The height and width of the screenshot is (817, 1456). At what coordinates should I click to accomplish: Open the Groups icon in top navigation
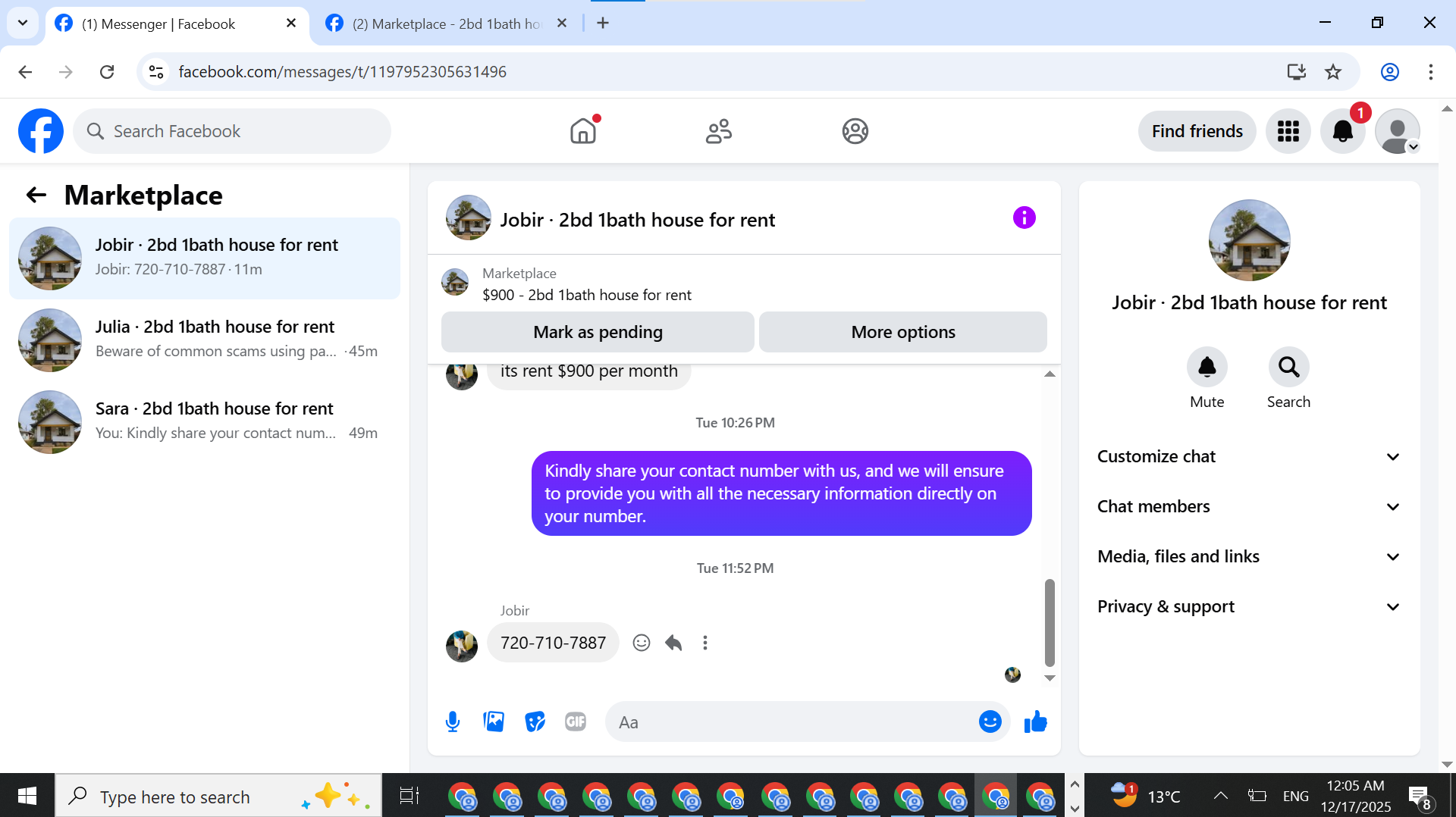[x=855, y=131]
